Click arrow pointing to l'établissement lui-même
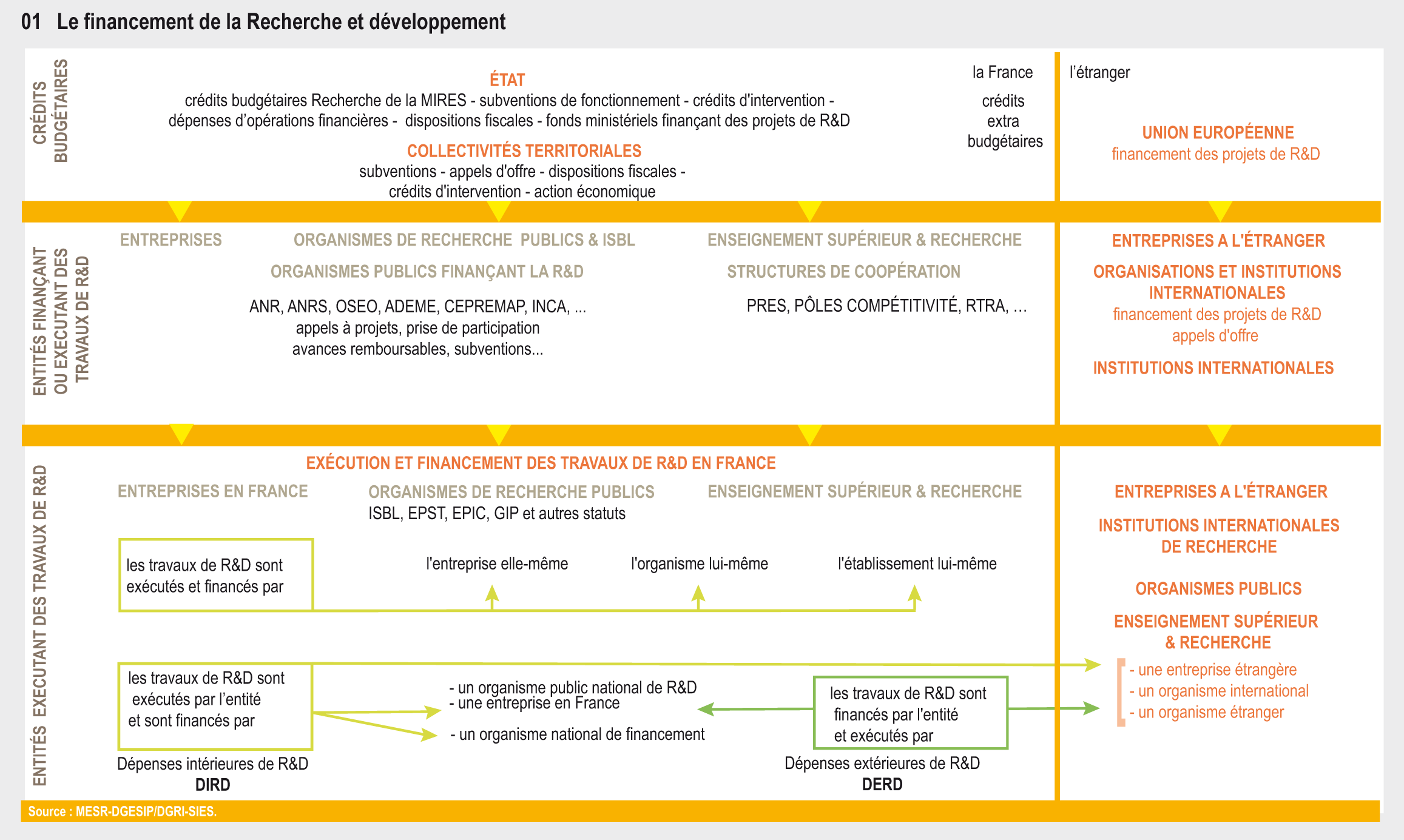 pyautogui.click(x=914, y=594)
